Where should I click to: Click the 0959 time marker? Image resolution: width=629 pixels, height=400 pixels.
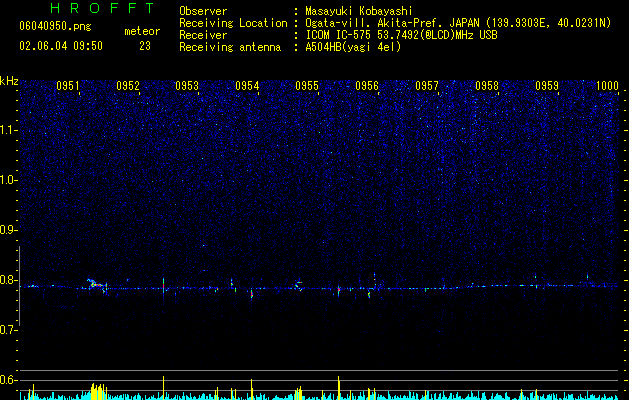pos(547,86)
